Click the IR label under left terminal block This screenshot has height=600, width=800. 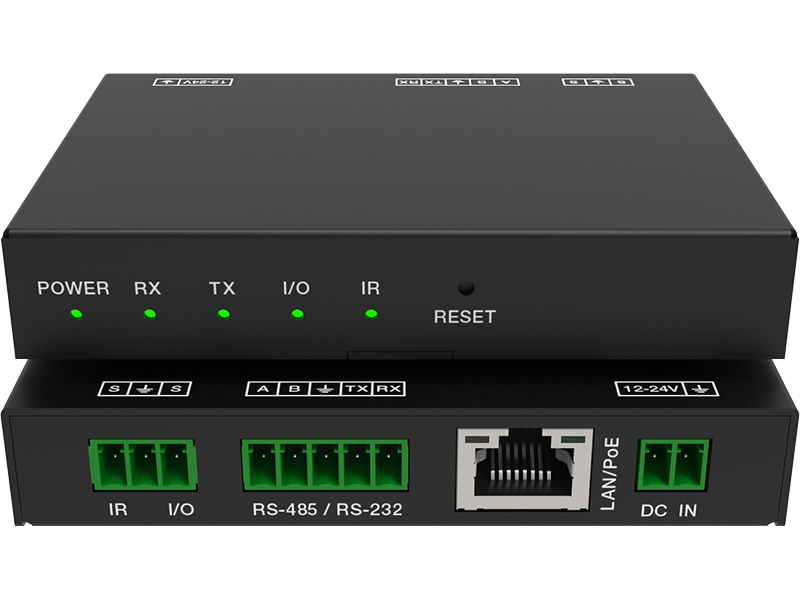click(118, 510)
